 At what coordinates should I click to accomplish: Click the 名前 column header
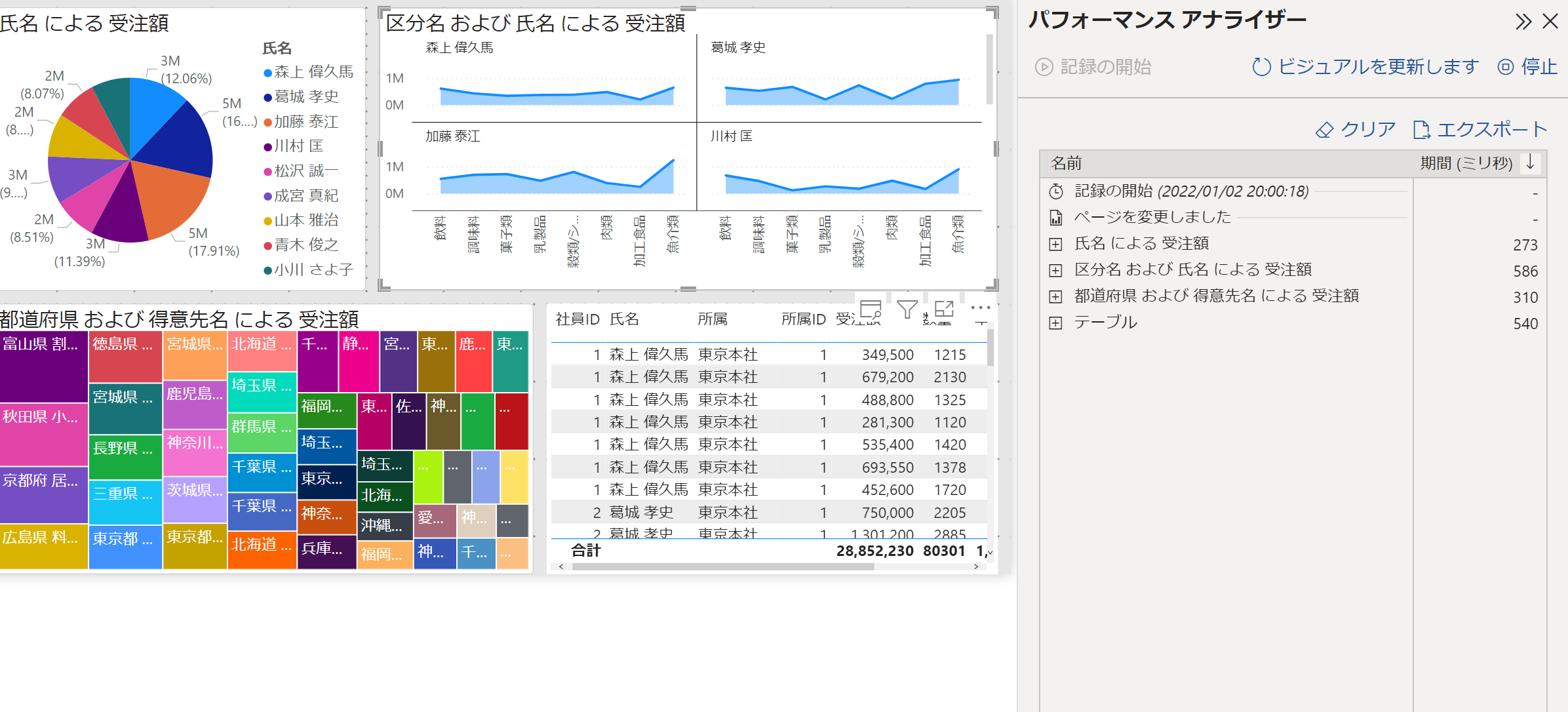[x=1066, y=163]
